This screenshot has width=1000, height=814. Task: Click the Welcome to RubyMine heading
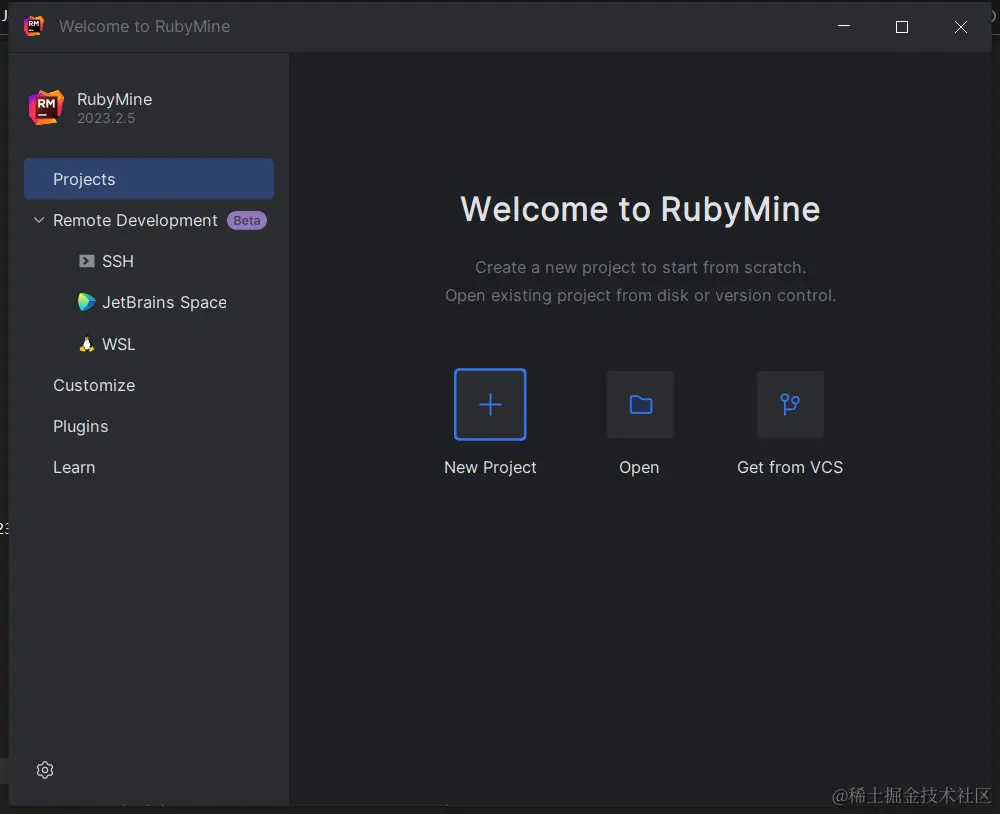coord(640,209)
